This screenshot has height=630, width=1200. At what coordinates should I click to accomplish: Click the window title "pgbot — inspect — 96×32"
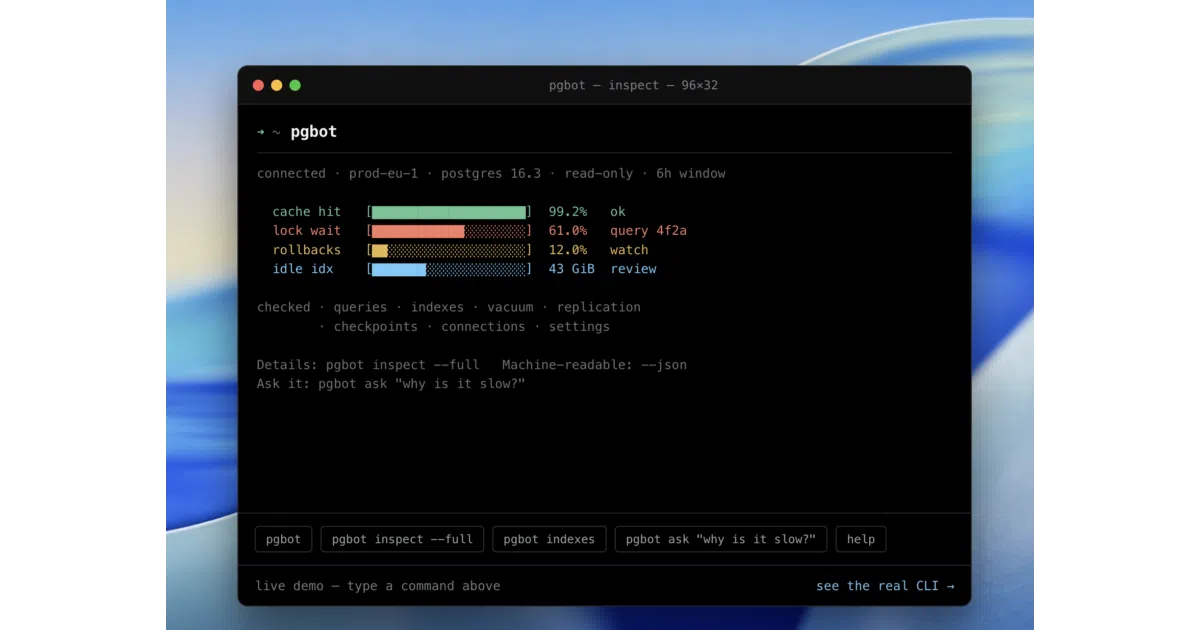coord(633,85)
